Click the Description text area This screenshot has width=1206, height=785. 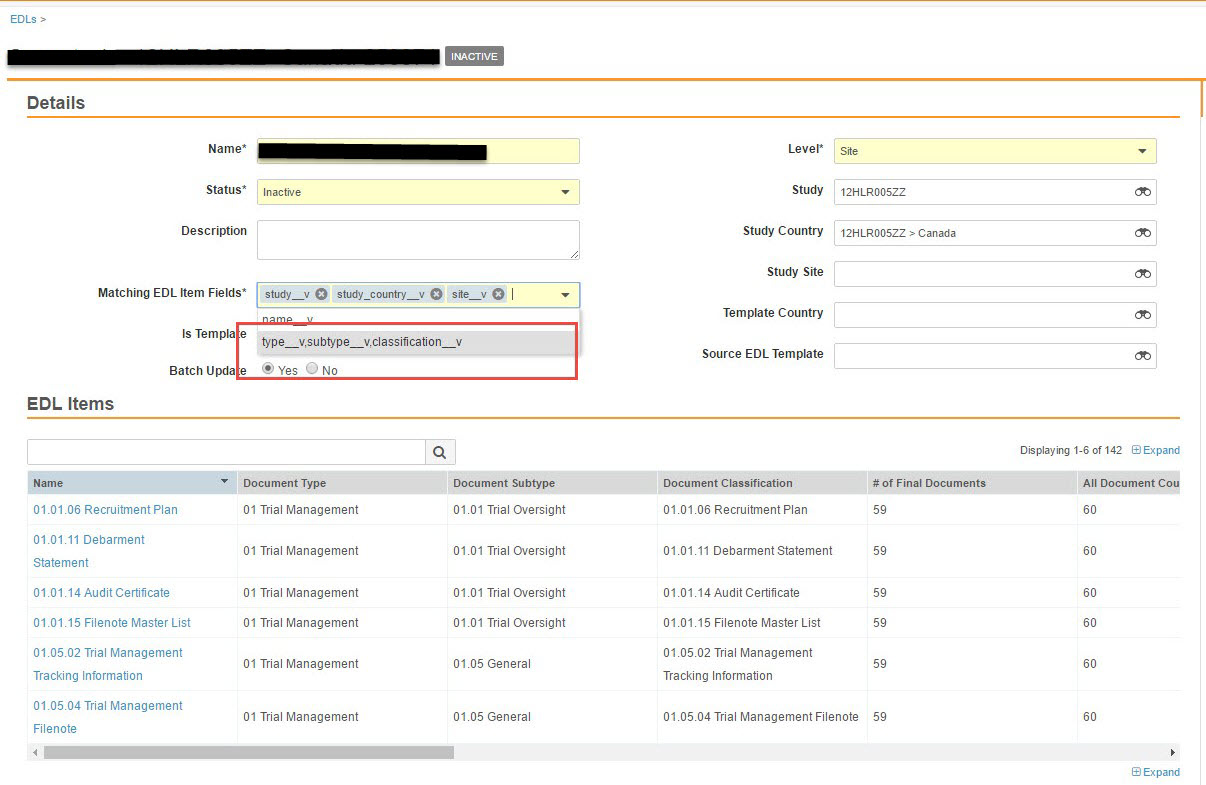(x=417, y=240)
